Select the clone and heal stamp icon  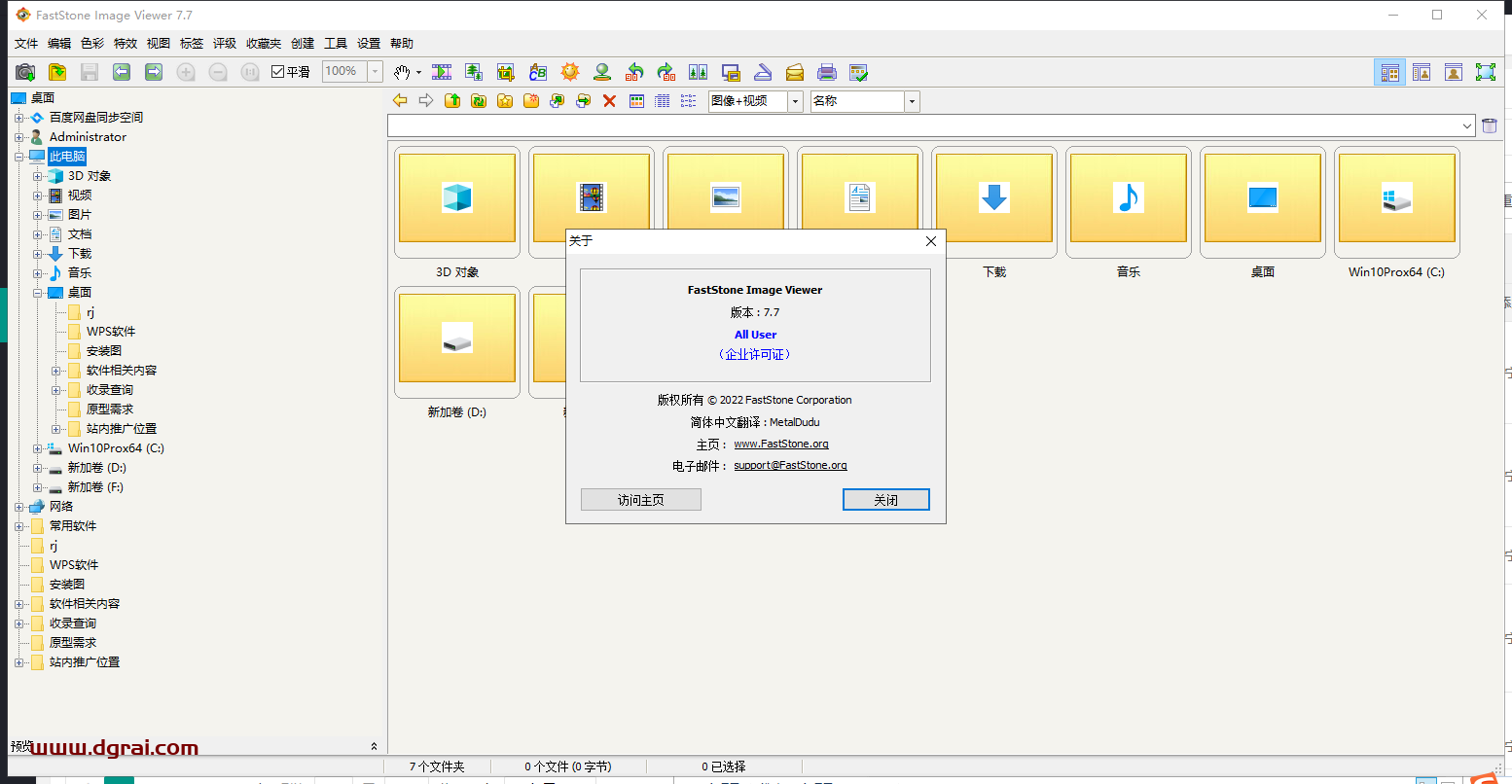tap(602, 72)
